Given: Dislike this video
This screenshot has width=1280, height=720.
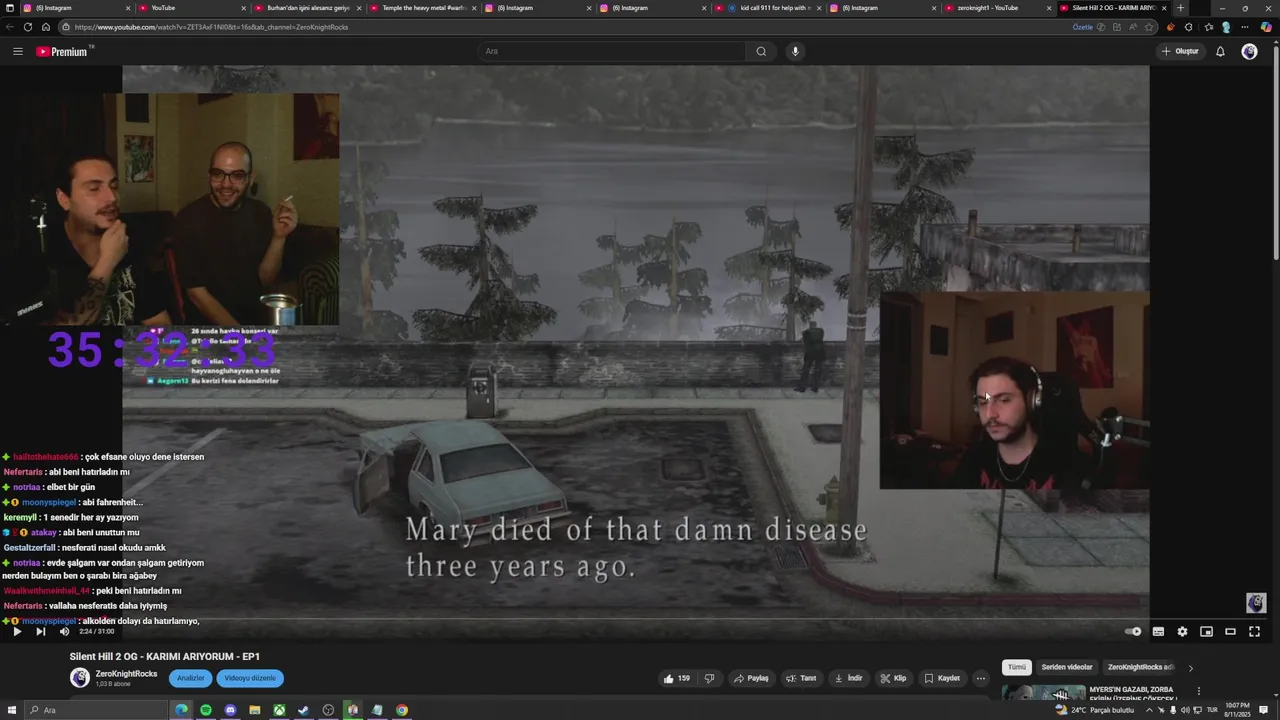Looking at the screenshot, I should (x=709, y=678).
